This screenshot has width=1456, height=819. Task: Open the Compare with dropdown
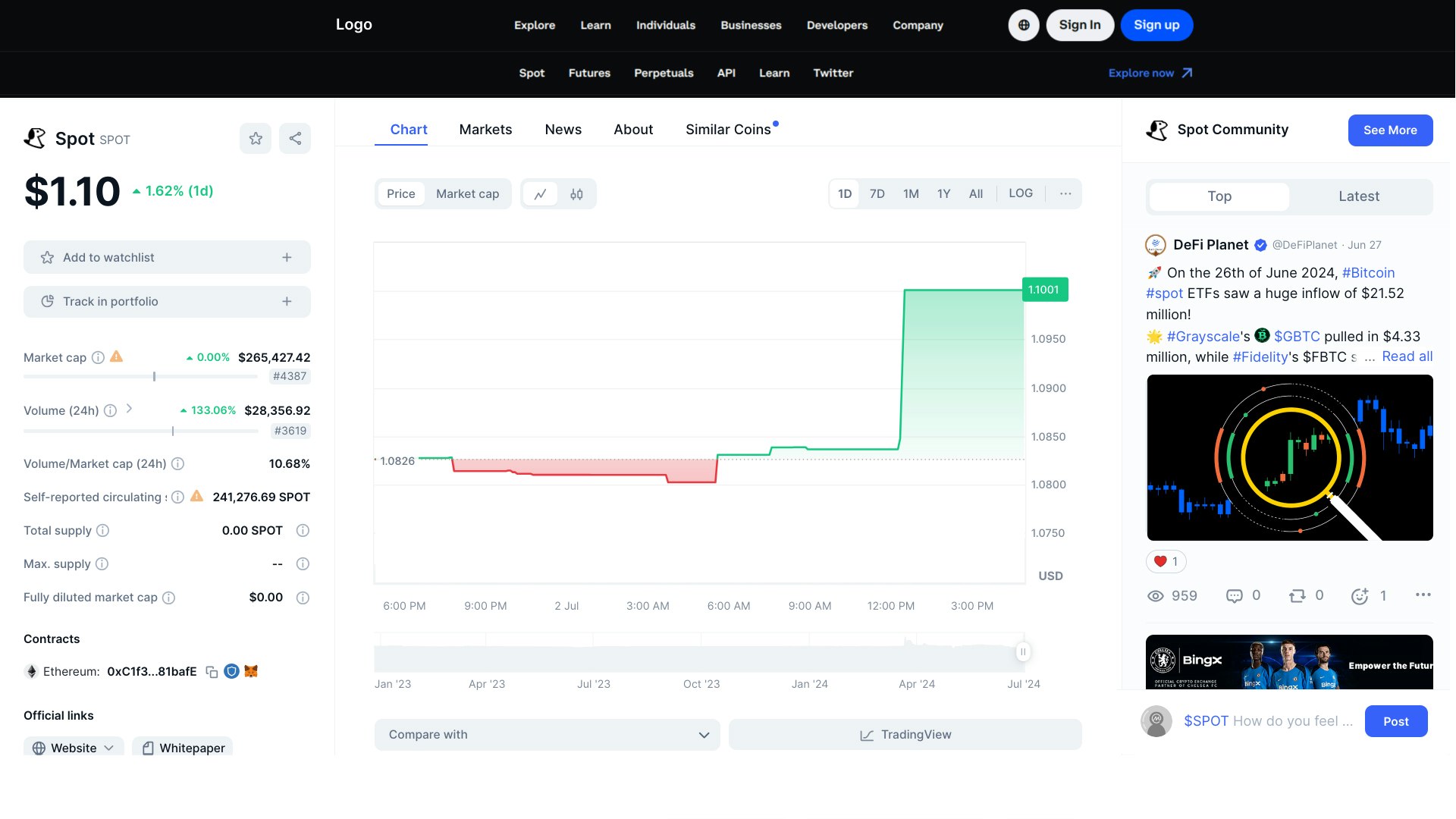tap(547, 734)
